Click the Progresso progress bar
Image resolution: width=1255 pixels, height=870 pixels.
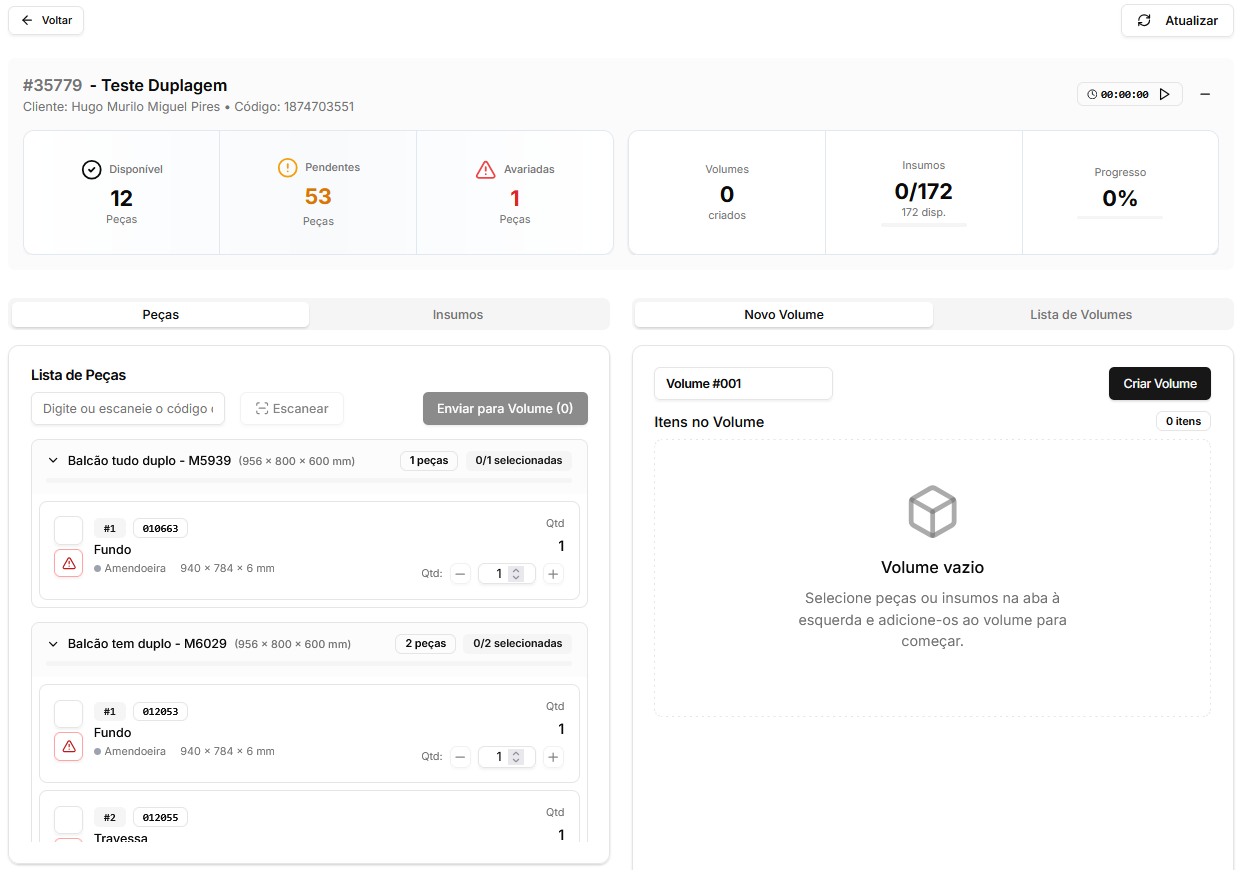1120,217
